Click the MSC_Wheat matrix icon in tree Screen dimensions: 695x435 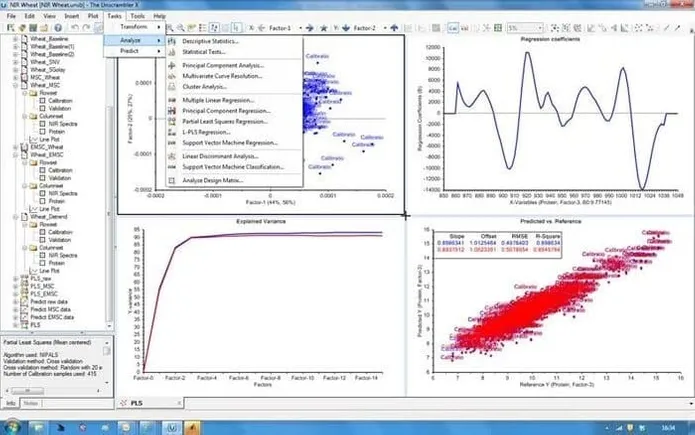[x=24, y=77]
